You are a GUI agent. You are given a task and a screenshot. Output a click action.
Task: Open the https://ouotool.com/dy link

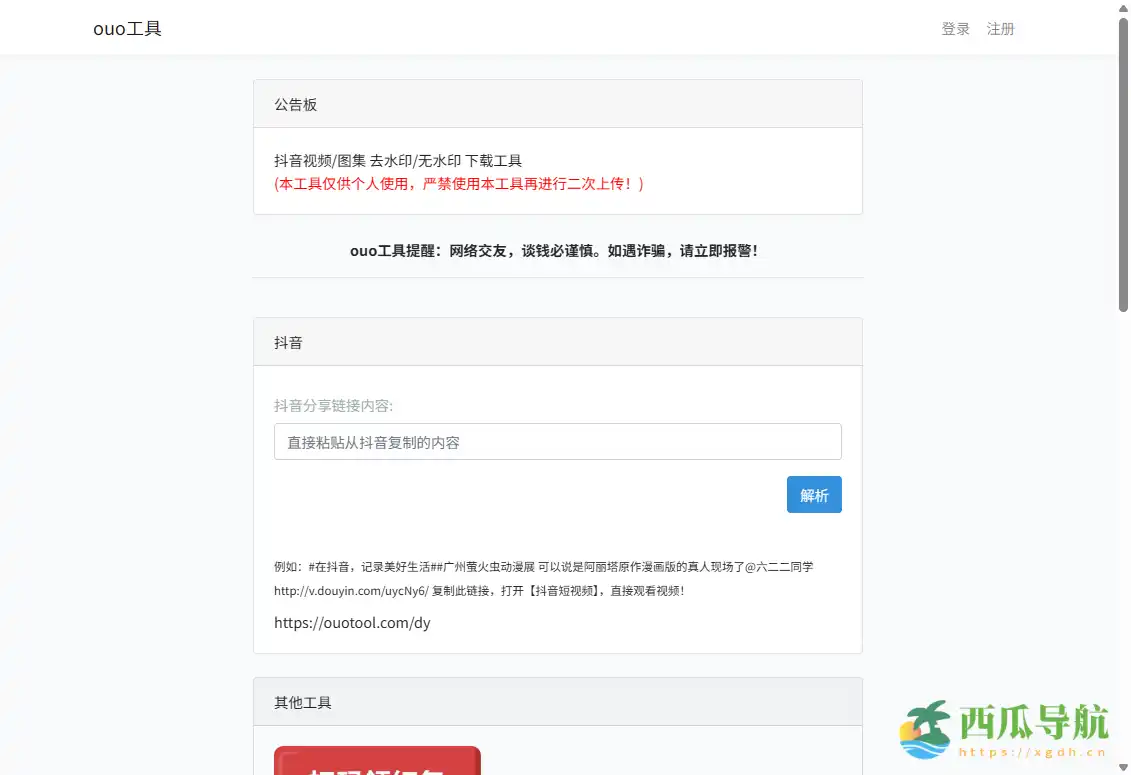point(352,622)
